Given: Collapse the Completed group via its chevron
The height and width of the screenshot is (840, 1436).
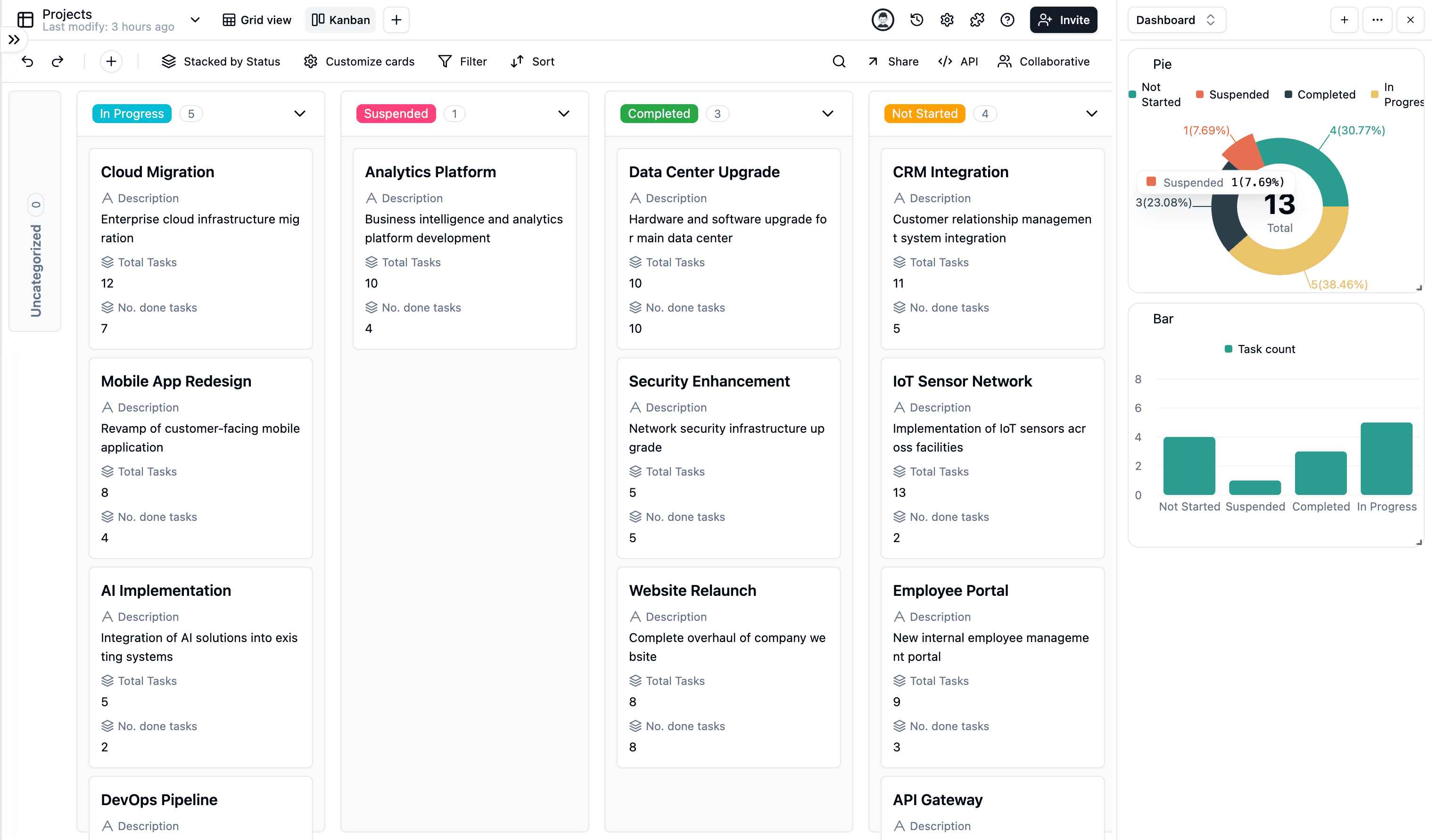Looking at the screenshot, I should tap(827, 114).
